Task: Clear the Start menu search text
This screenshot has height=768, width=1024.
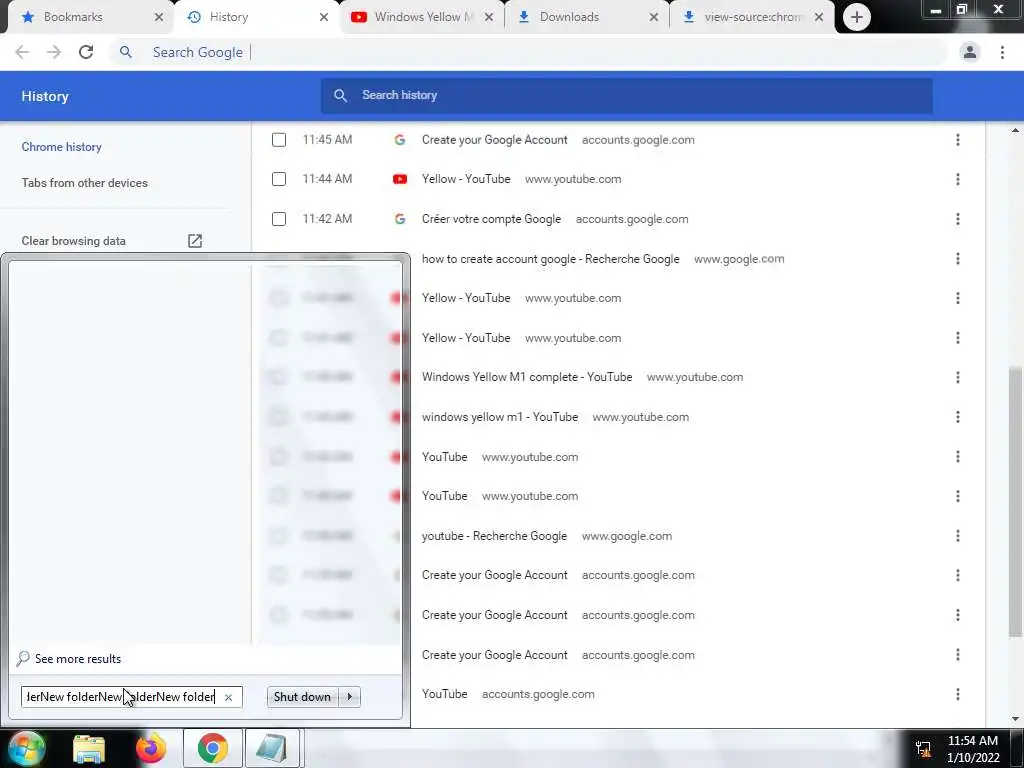Action: [229, 697]
